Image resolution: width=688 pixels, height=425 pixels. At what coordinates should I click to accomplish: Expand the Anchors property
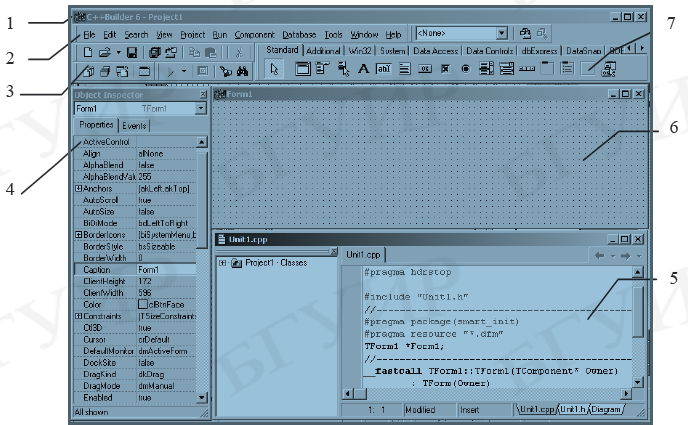(78, 188)
